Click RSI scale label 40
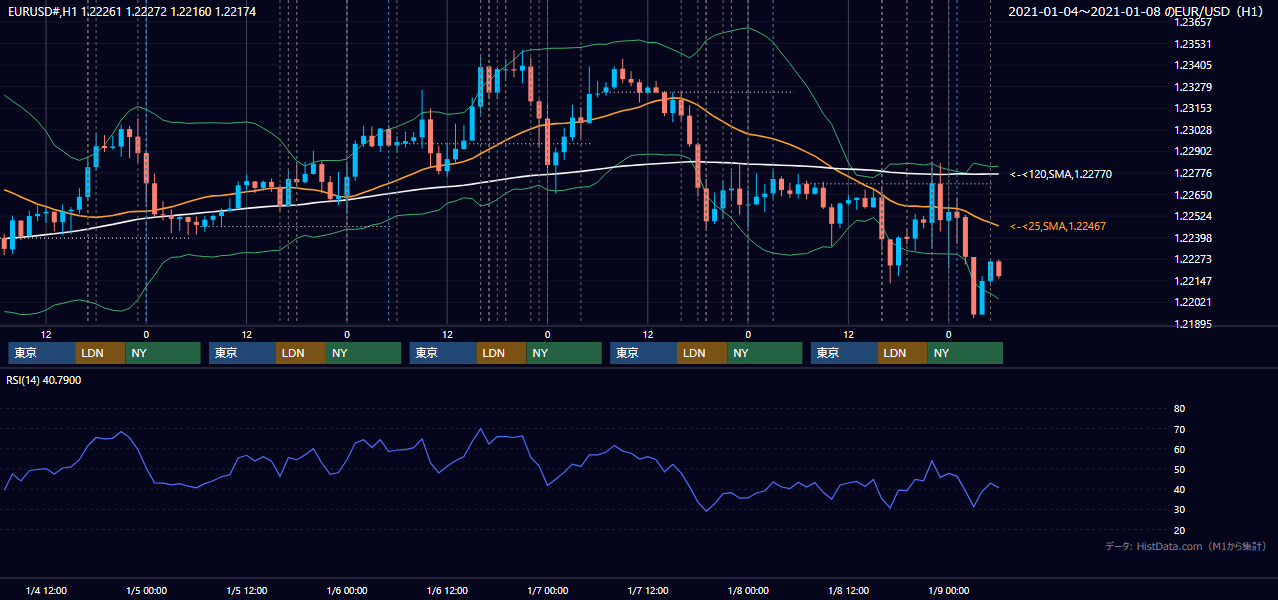 [1179, 489]
